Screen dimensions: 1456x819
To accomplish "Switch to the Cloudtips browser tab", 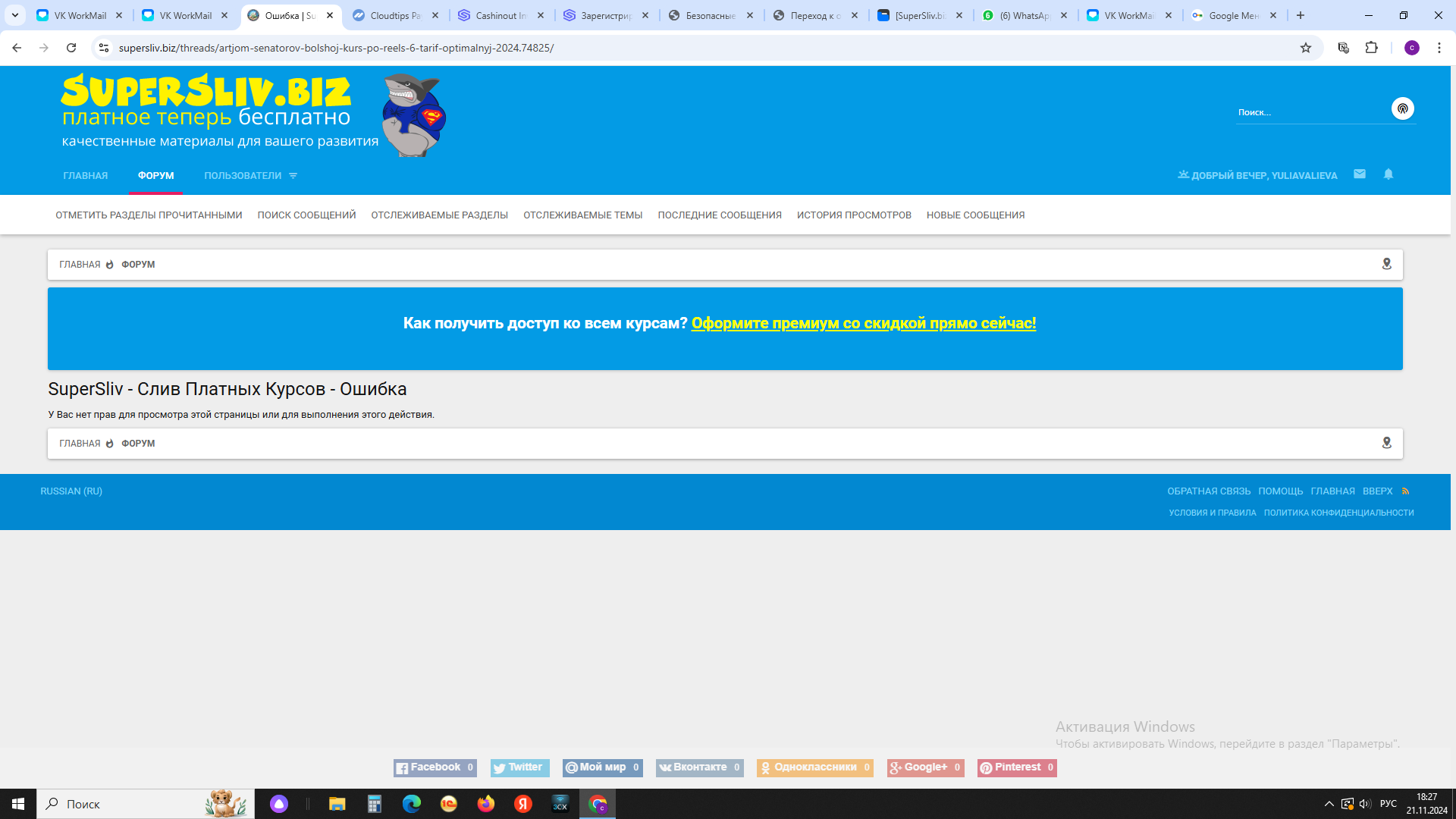I will (394, 15).
